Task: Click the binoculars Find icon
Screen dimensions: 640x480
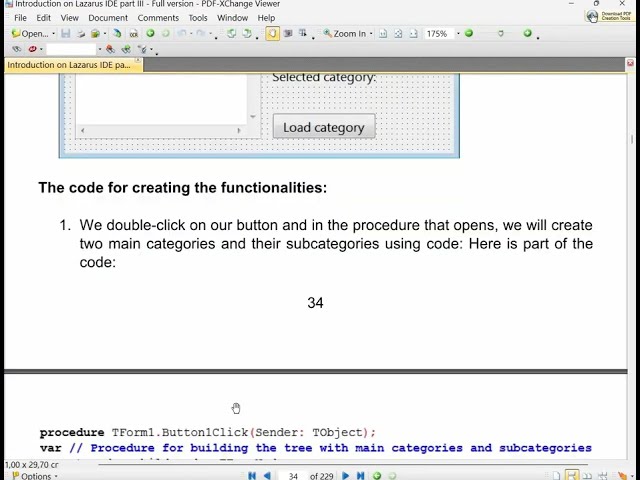Action: [x=17, y=49]
